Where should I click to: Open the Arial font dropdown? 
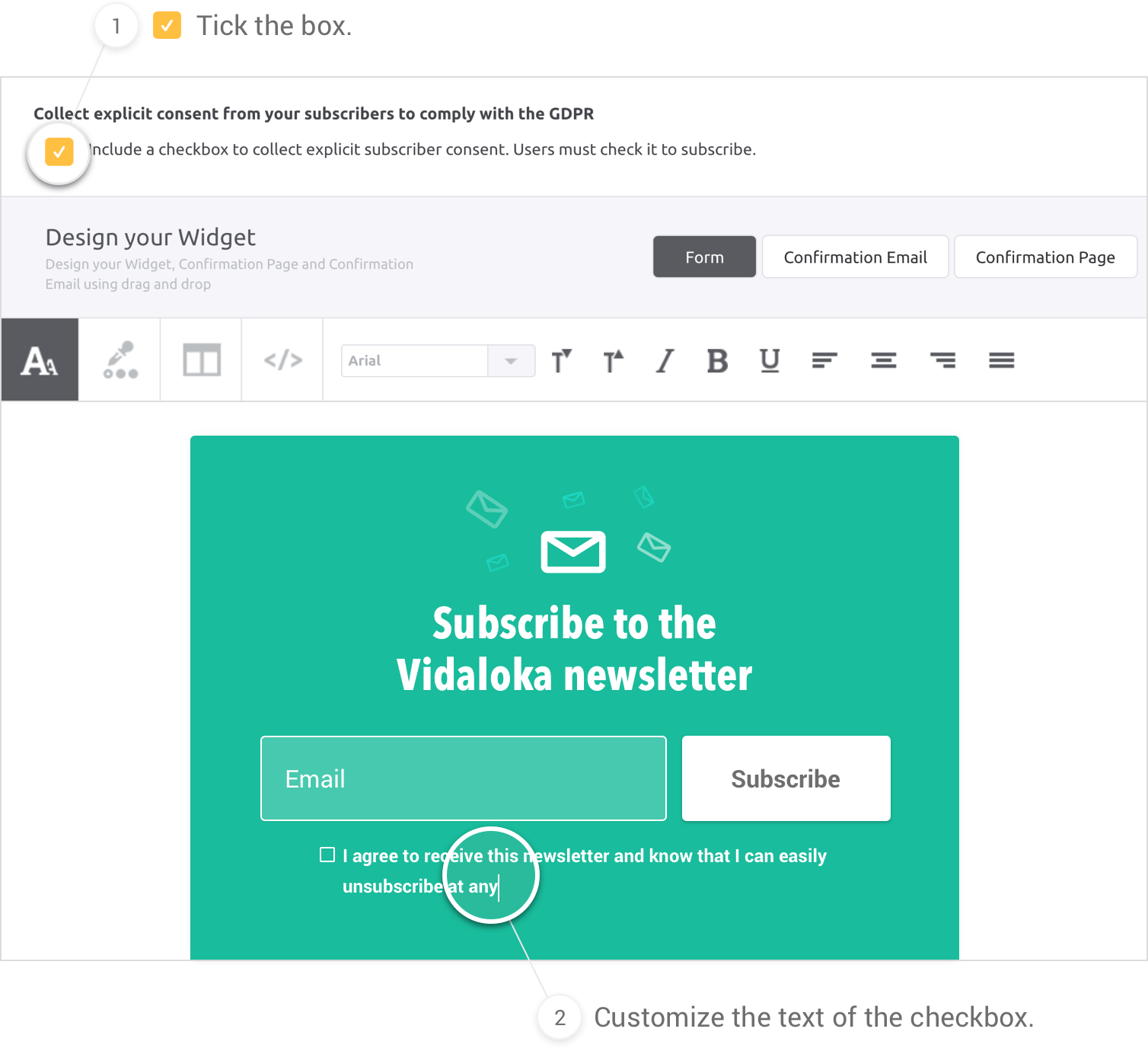point(438,360)
